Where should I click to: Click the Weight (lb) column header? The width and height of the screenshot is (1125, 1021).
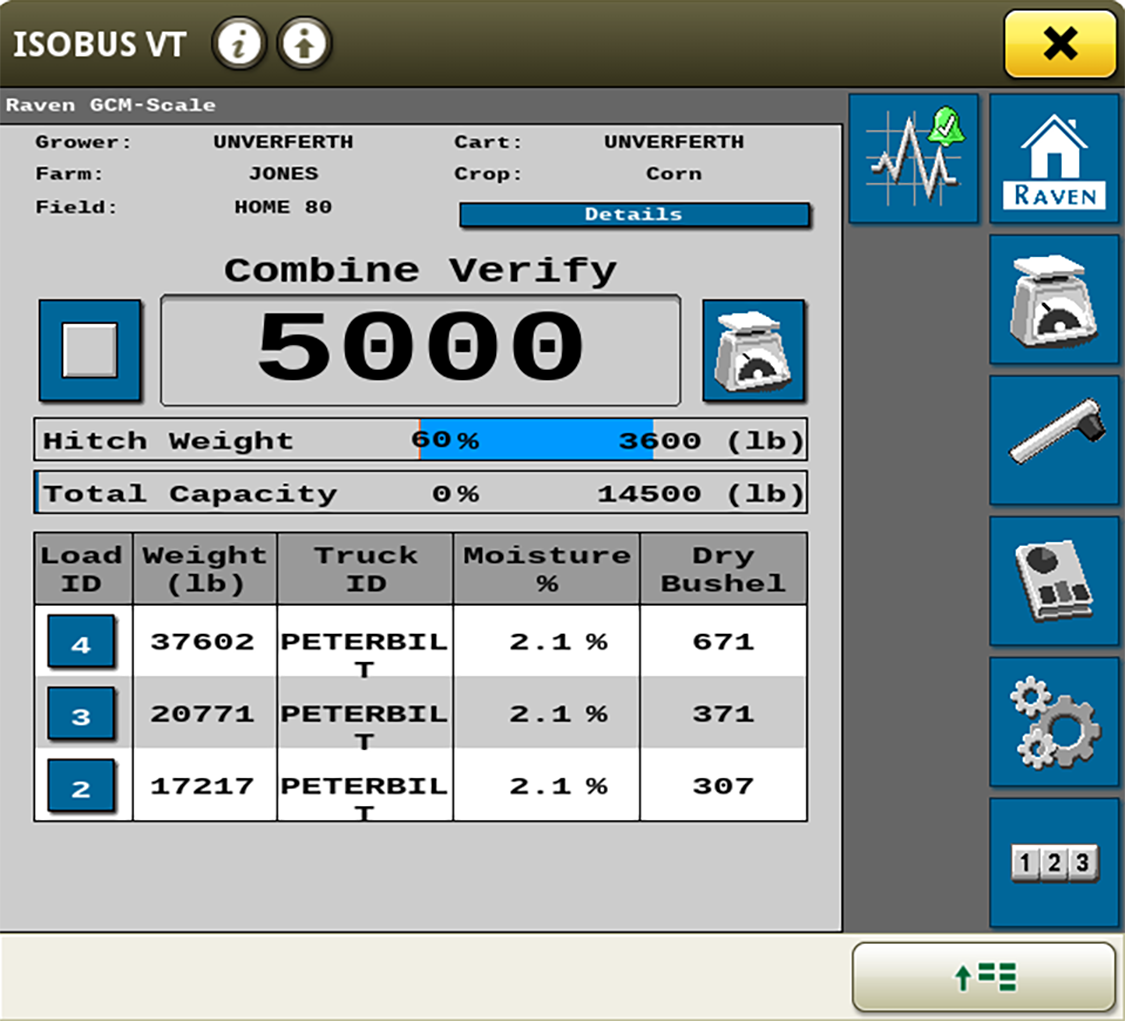tap(204, 568)
